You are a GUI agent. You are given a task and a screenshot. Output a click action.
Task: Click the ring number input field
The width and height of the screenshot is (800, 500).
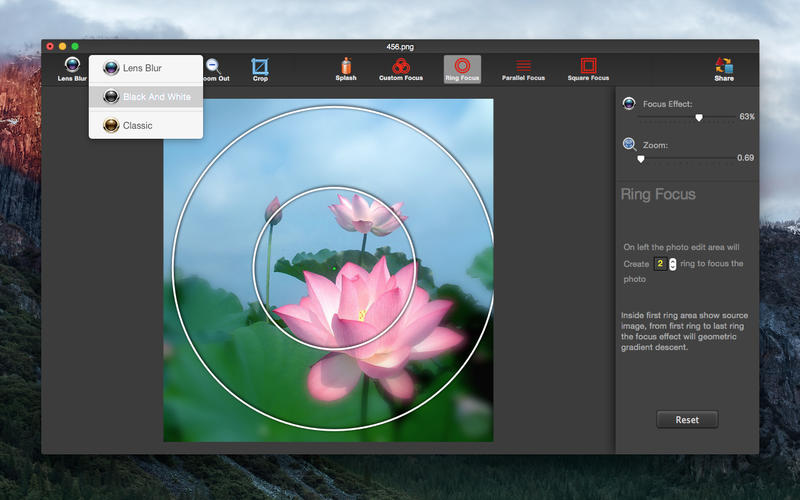click(x=661, y=264)
